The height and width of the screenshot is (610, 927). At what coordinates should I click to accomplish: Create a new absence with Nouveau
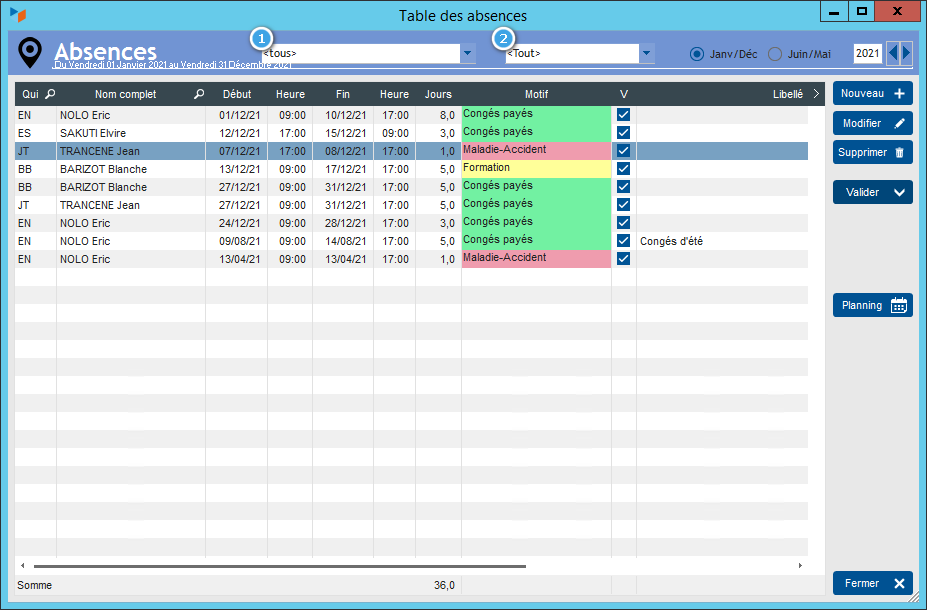coord(872,94)
